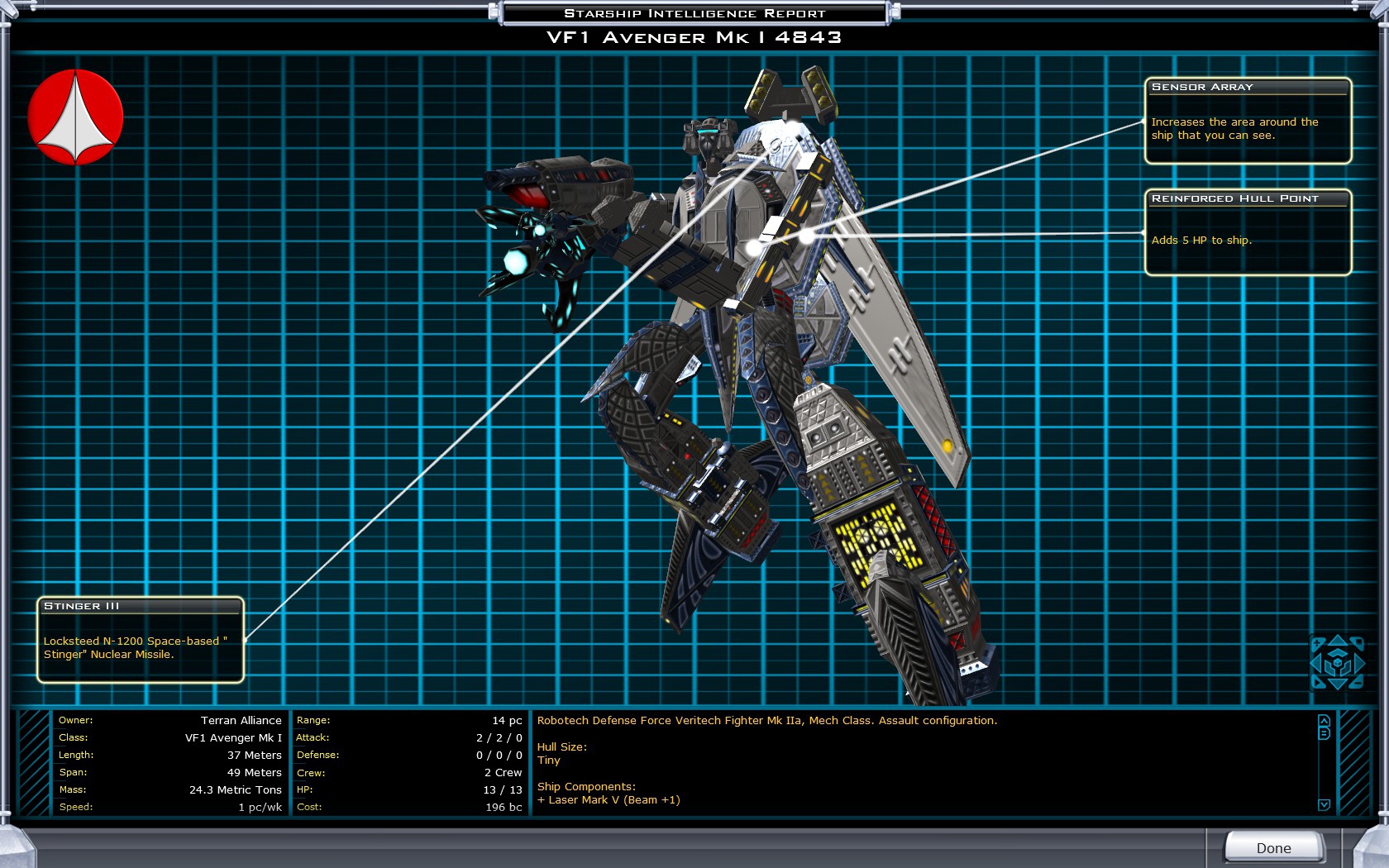Click the zoom-in plus icon on the camera pad
The height and width of the screenshot is (868, 1389).
tap(1317, 641)
